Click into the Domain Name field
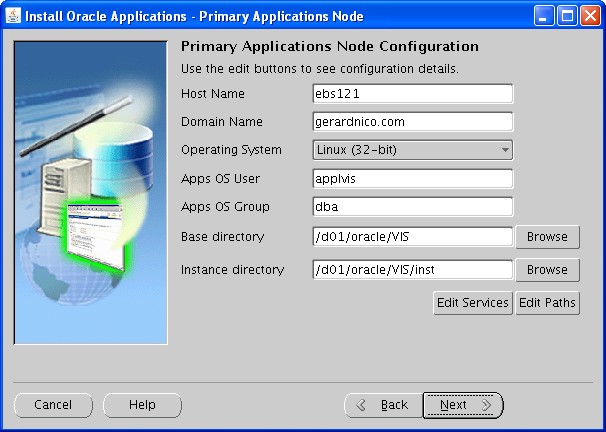The width and height of the screenshot is (606, 432). [x=413, y=122]
